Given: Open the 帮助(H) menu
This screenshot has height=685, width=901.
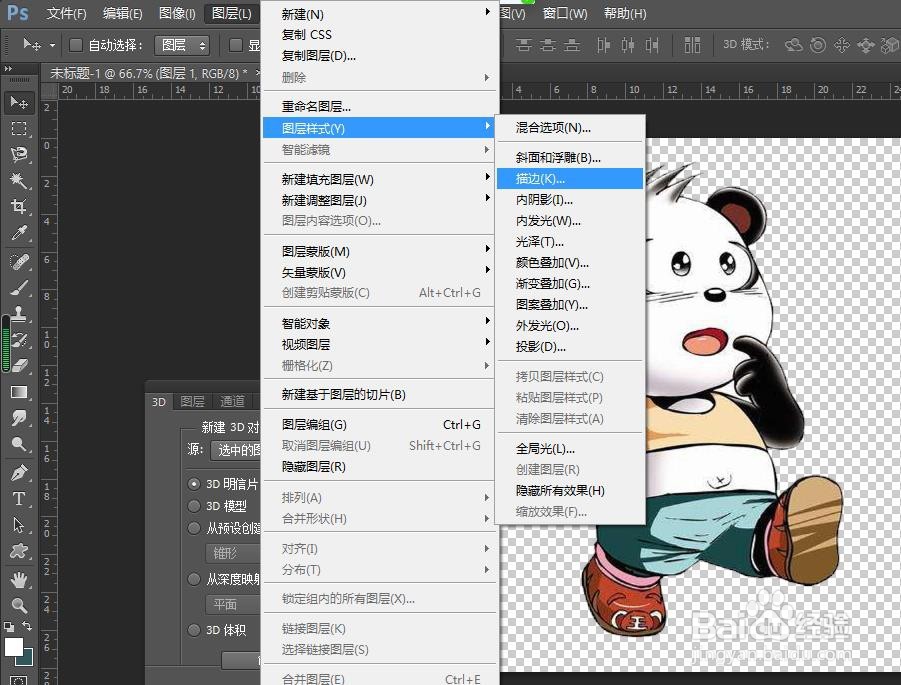Looking at the screenshot, I should pyautogui.click(x=625, y=13).
